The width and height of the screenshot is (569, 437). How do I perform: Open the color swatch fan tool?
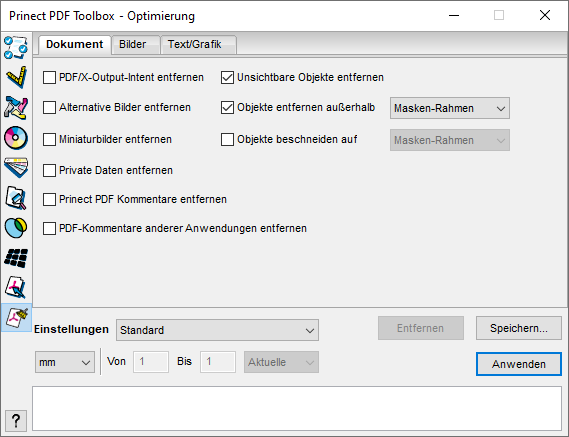(x=16, y=167)
